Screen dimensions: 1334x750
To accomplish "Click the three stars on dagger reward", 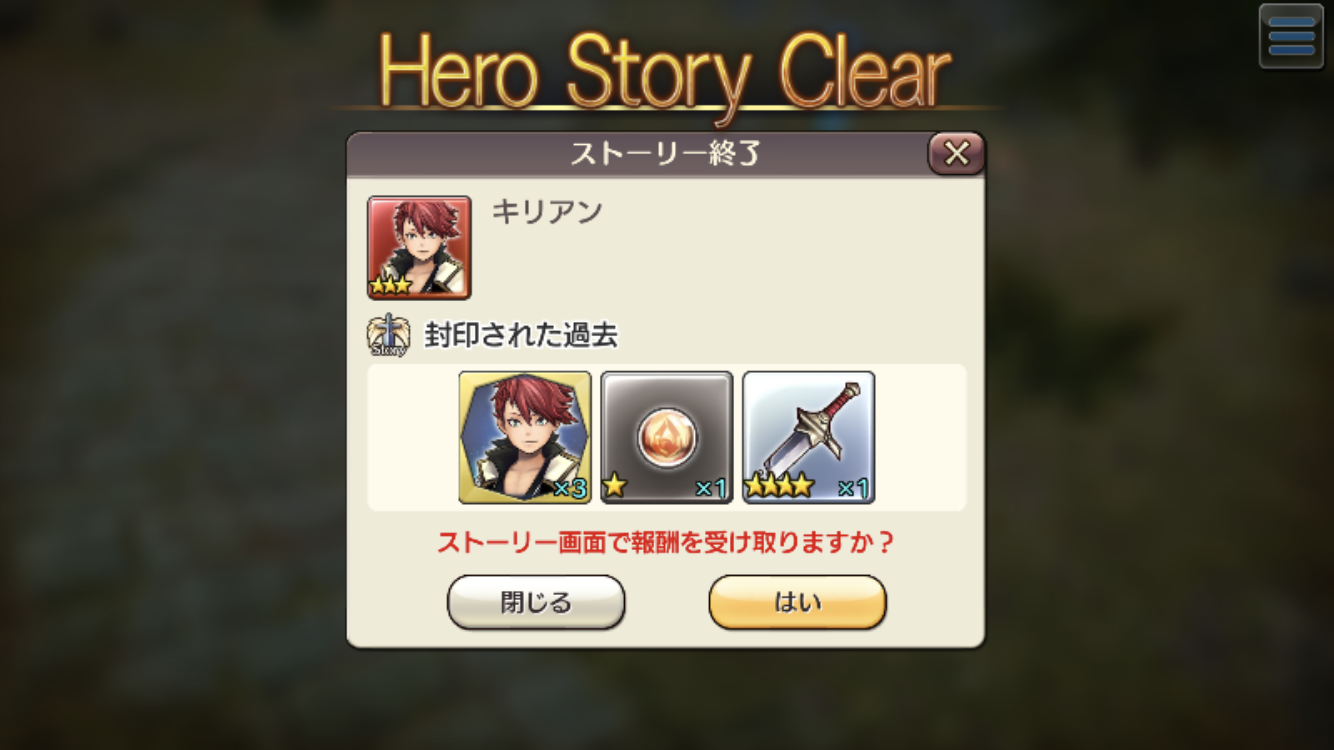I will click(x=780, y=487).
